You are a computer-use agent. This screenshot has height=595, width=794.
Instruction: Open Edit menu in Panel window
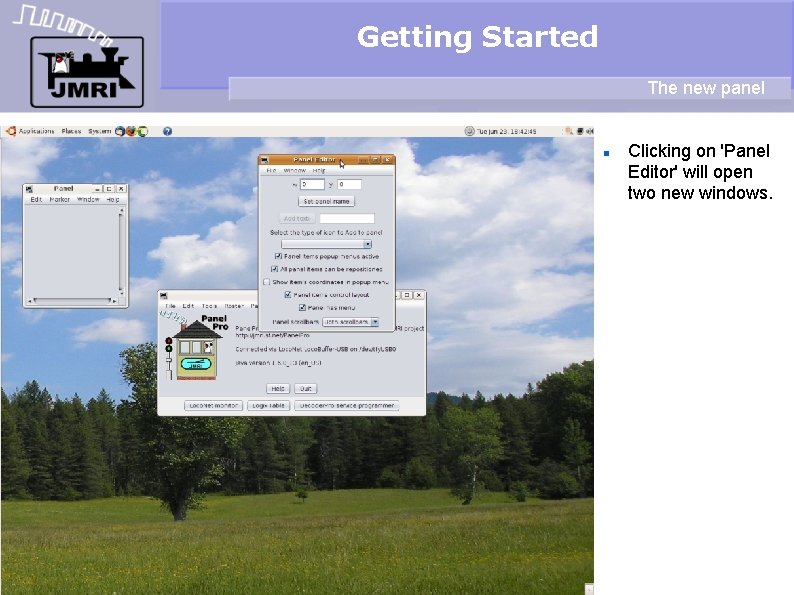click(36, 200)
